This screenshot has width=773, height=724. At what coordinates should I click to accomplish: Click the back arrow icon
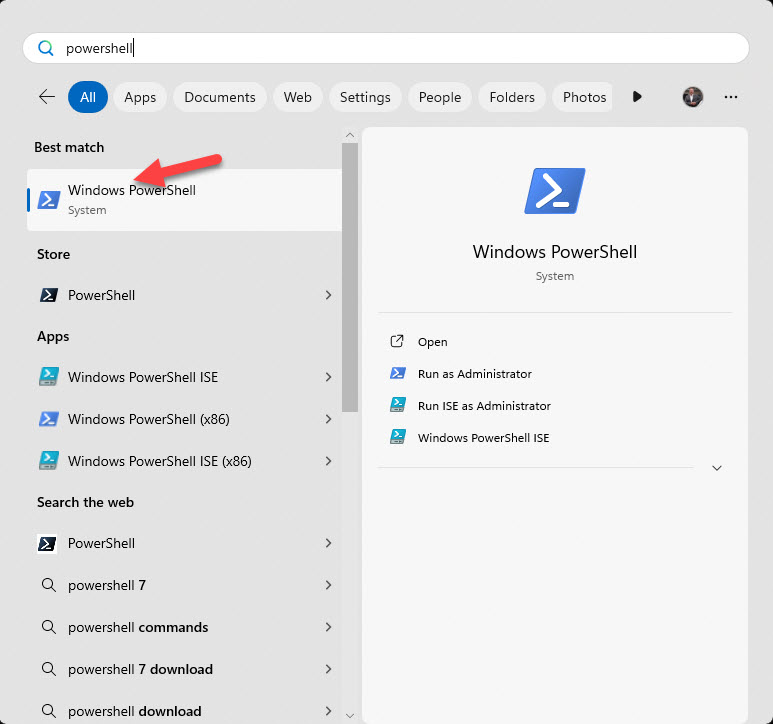(47, 97)
